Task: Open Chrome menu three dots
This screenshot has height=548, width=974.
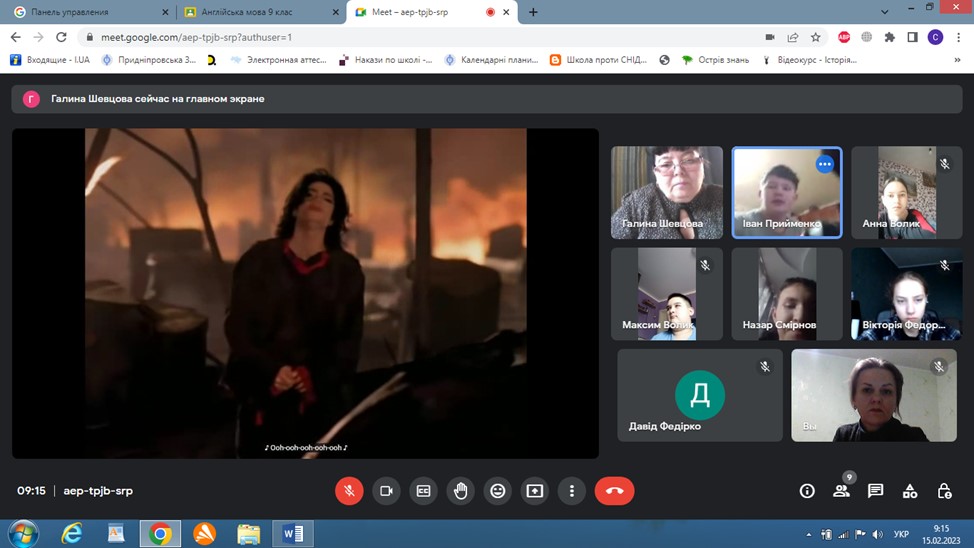Action: click(x=960, y=37)
